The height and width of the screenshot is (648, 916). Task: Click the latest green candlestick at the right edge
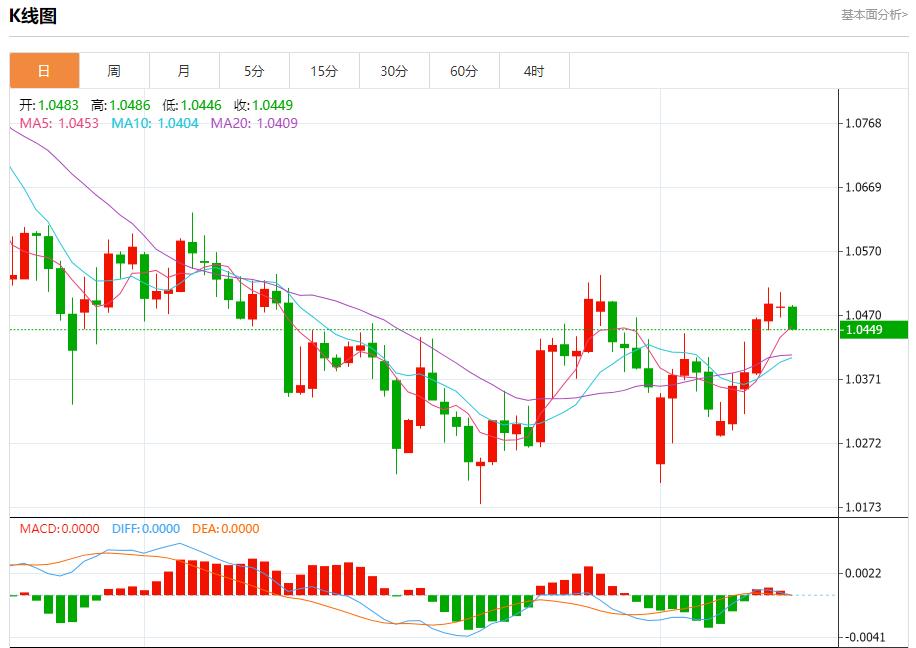click(793, 318)
